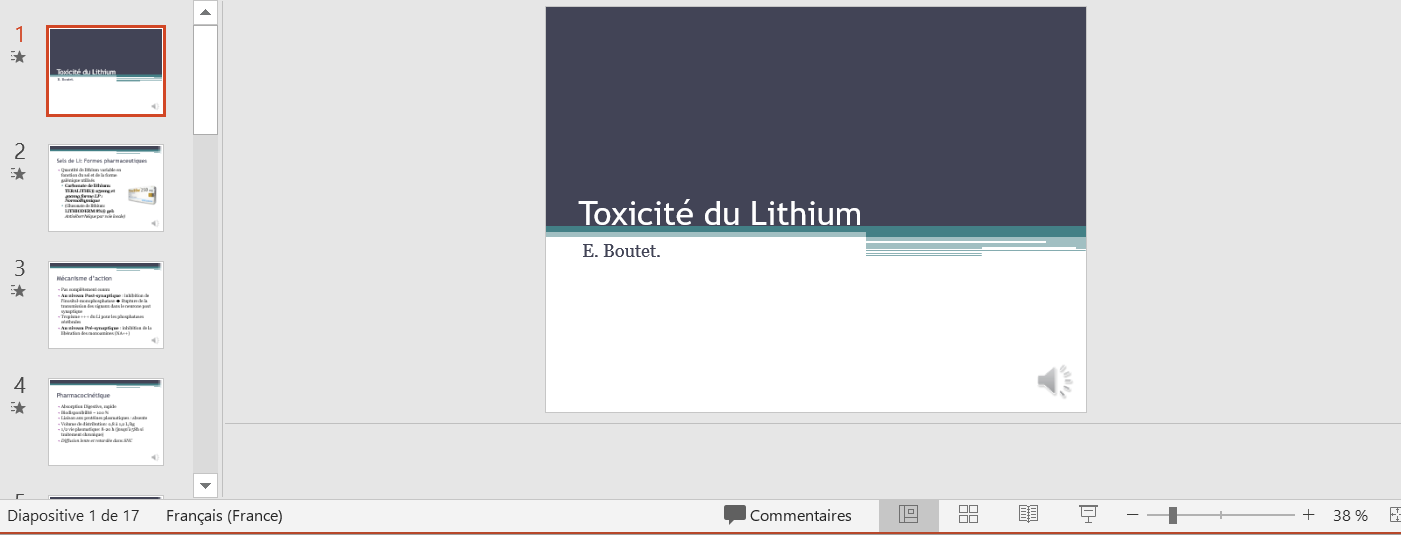Screen dimensions: 1401x535
Task: Open Reading view from status bar
Action: pyautogui.click(x=1028, y=515)
